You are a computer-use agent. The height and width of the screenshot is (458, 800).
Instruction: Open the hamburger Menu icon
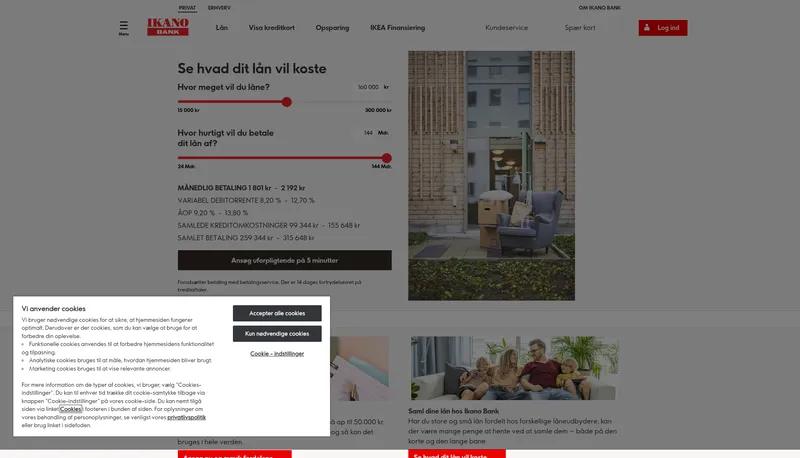click(x=123, y=28)
